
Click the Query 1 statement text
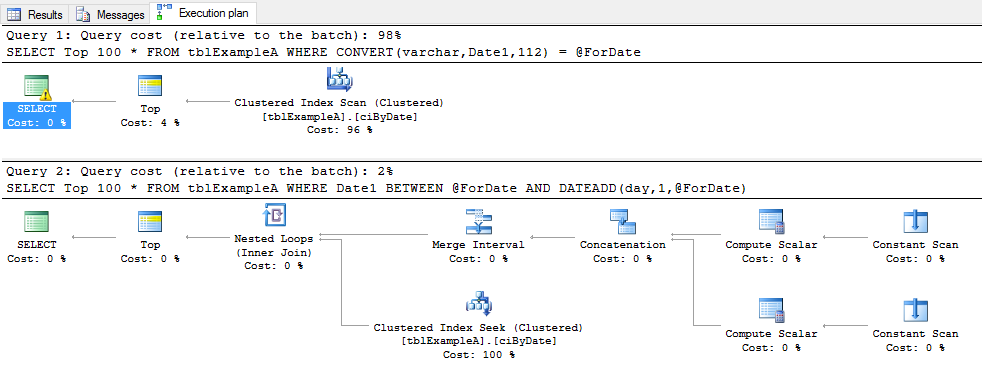324,53
